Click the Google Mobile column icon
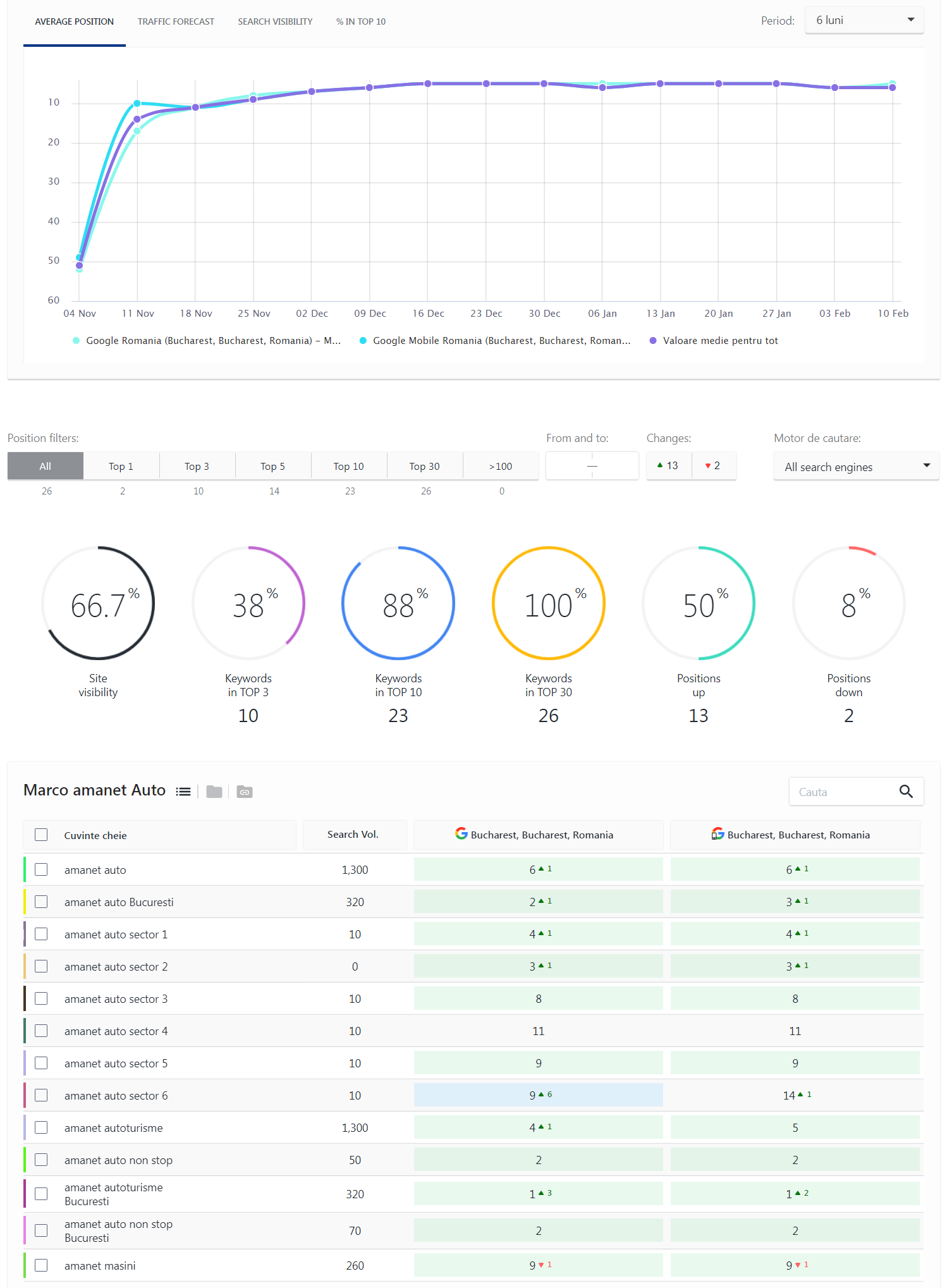The height and width of the screenshot is (1288, 947). pyautogui.click(x=718, y=834)
